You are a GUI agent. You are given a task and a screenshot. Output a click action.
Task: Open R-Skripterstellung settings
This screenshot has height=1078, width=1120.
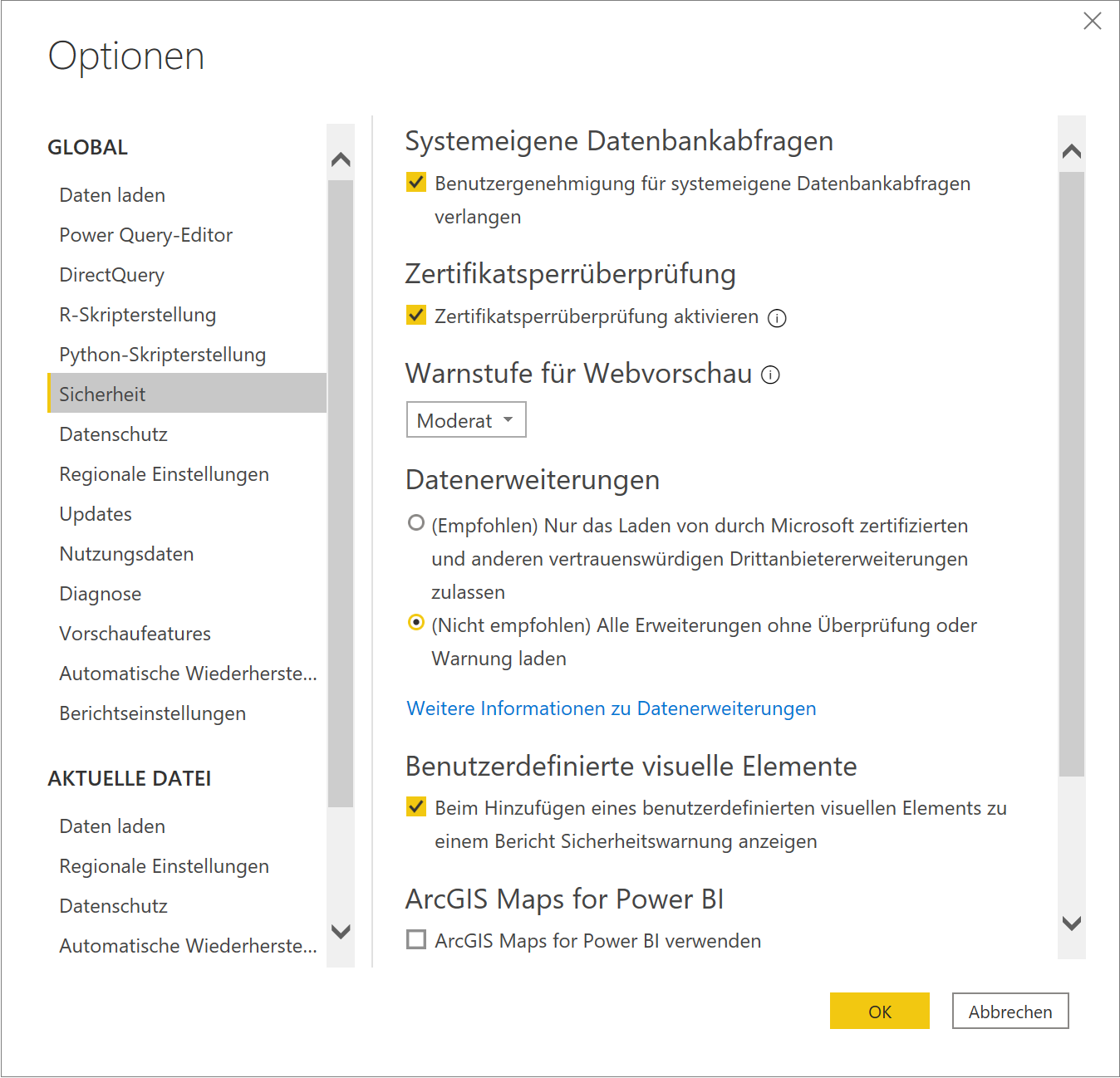[187, 315]
